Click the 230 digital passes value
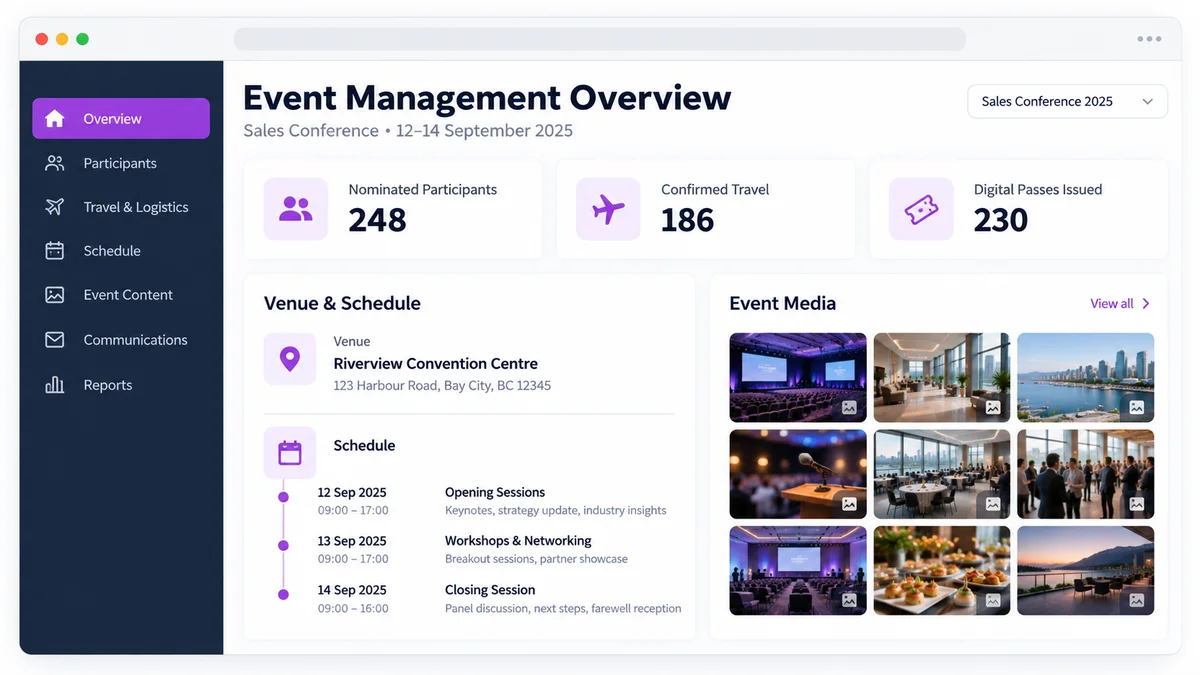Image resolution: width=1200 pixels, height=675 pixels. tap(1001, 220)
